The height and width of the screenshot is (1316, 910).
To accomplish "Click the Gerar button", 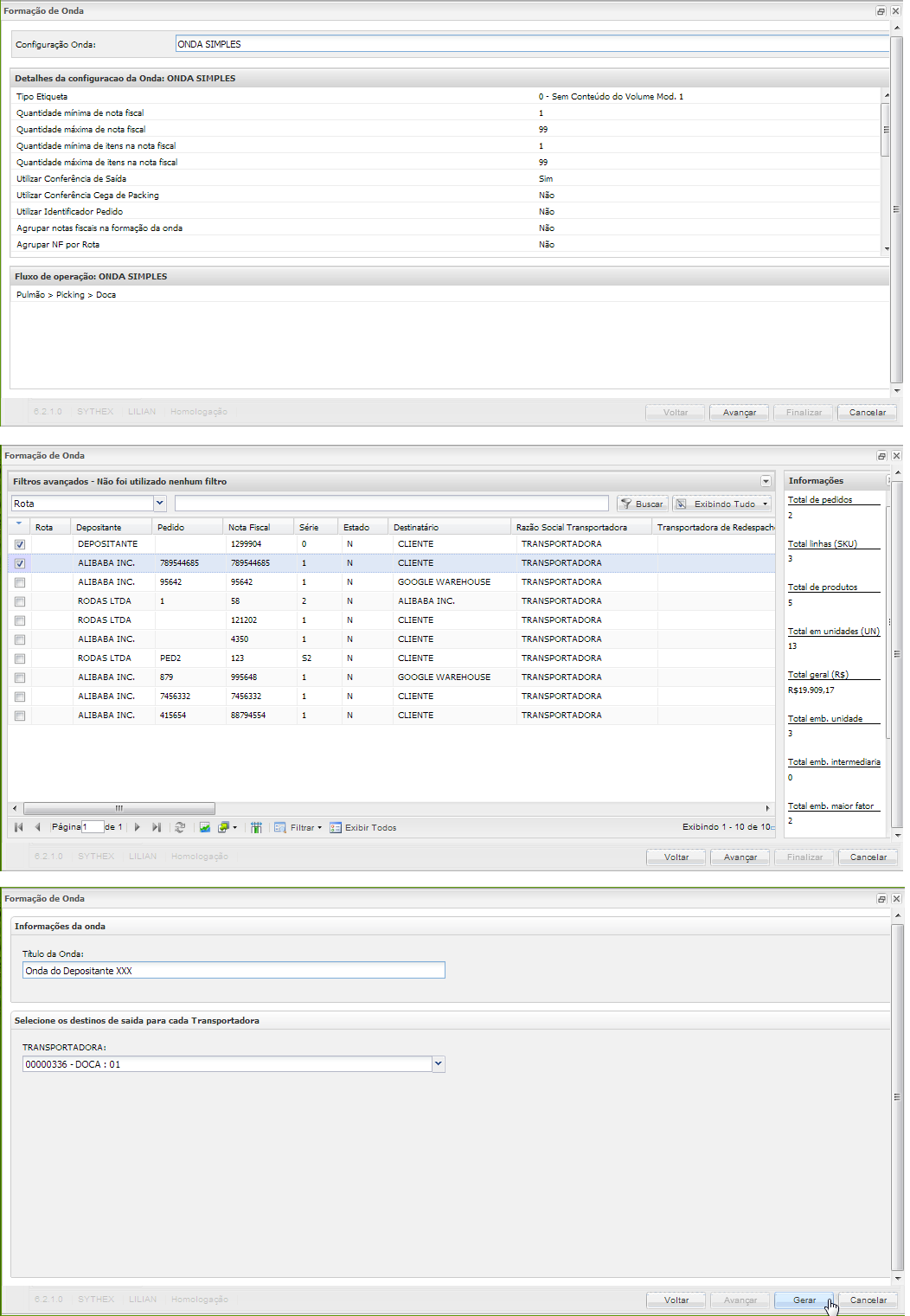I will (x=804, y=1300).
